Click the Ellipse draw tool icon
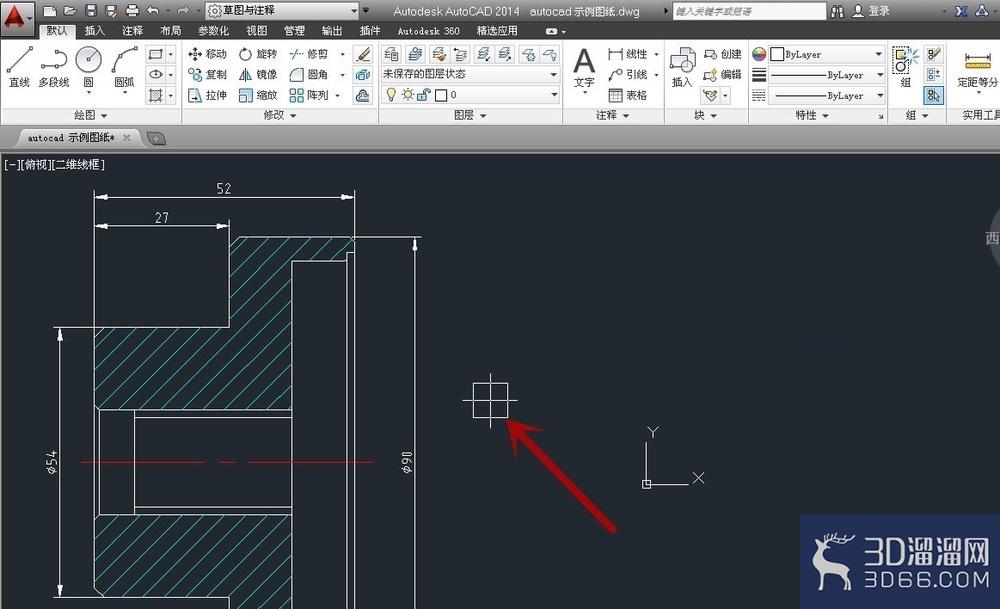The height and width of the screenshot is (609, 1000). pyautogui.click(x=156, y=75)
